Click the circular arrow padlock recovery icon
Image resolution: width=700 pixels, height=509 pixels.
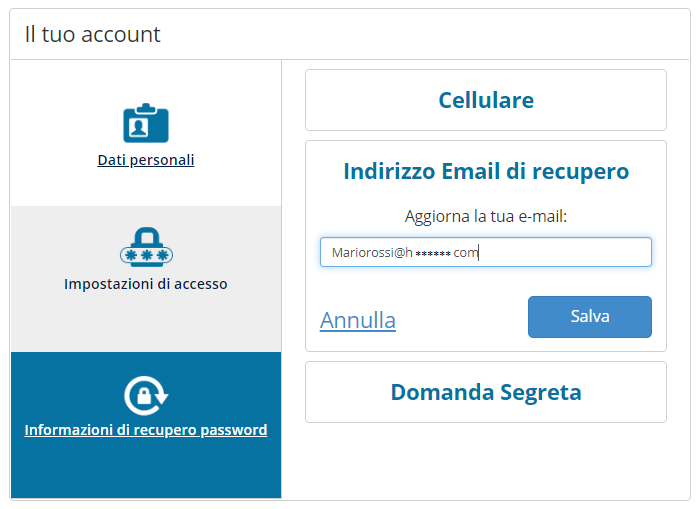tap(146, 396)
